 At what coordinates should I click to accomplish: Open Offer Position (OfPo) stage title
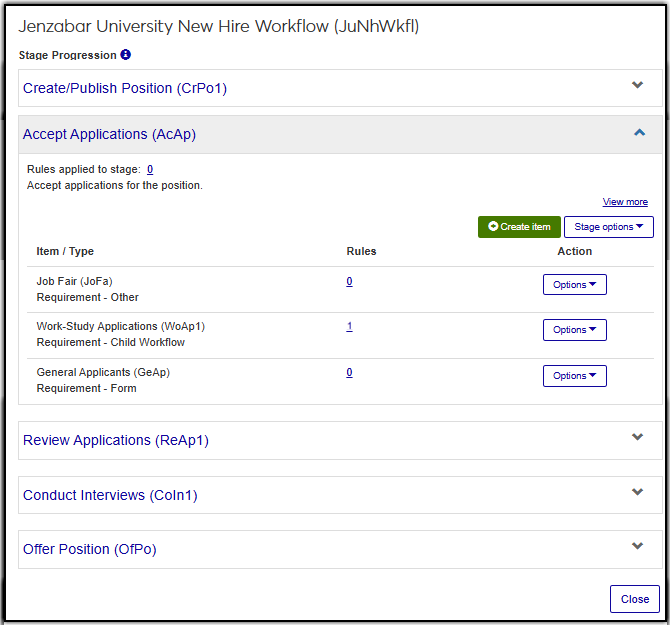pyautogui.click(x=89, y=549)
